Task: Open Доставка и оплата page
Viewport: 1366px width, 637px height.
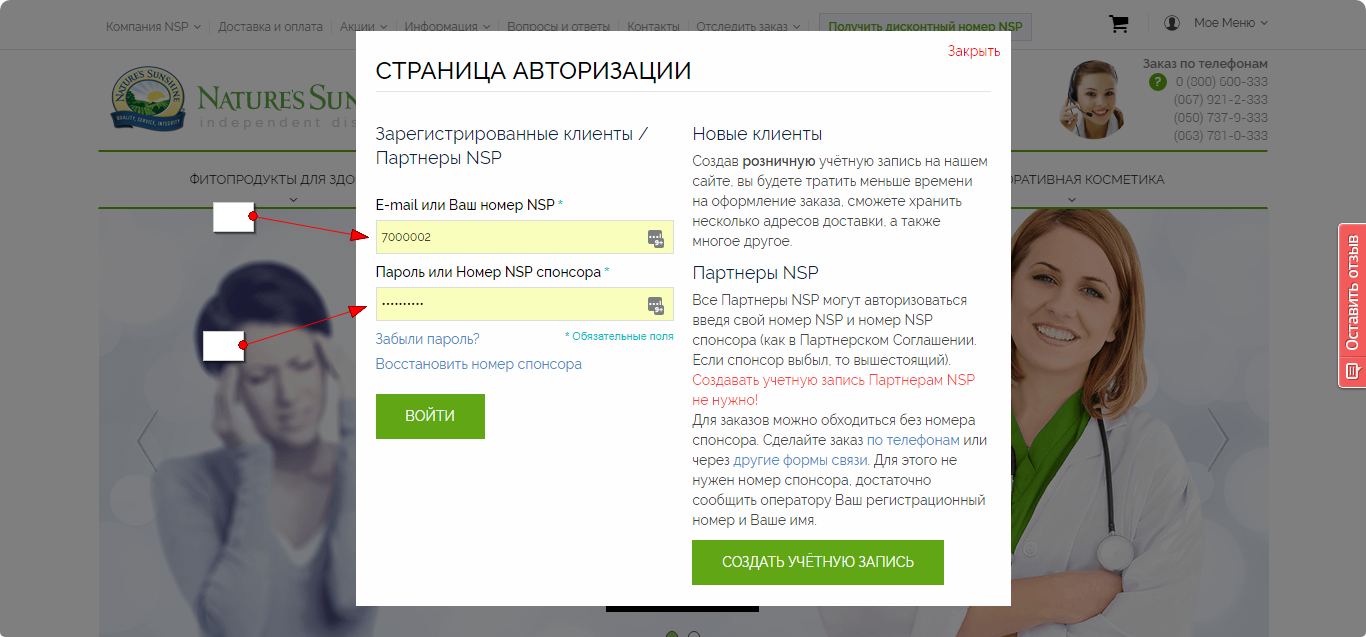Action: [270, 26]
